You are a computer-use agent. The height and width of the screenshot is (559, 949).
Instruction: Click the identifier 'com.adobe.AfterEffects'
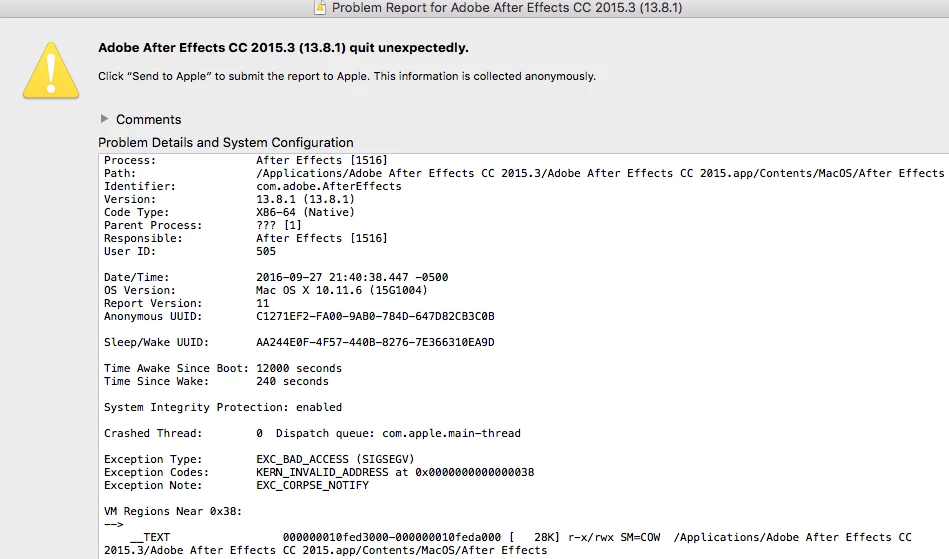329,186
